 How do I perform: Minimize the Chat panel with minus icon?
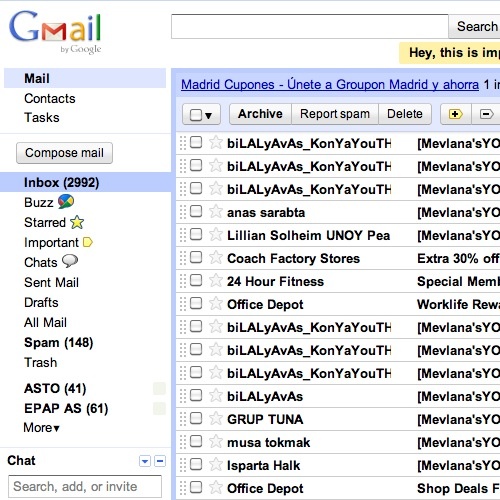(160, 461)
